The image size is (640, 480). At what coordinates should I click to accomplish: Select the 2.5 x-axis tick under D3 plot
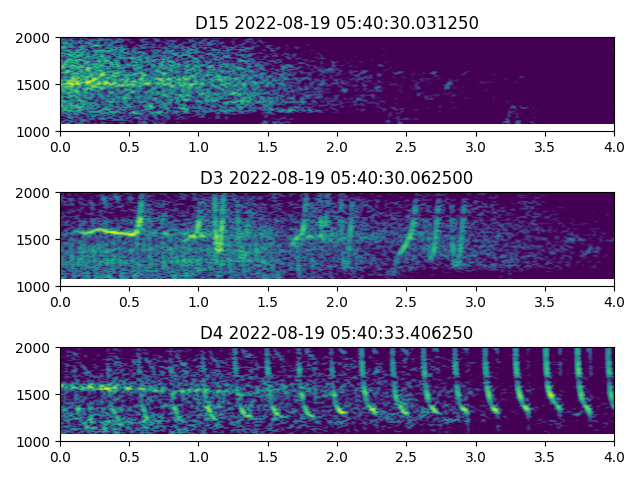pos(406,301)
